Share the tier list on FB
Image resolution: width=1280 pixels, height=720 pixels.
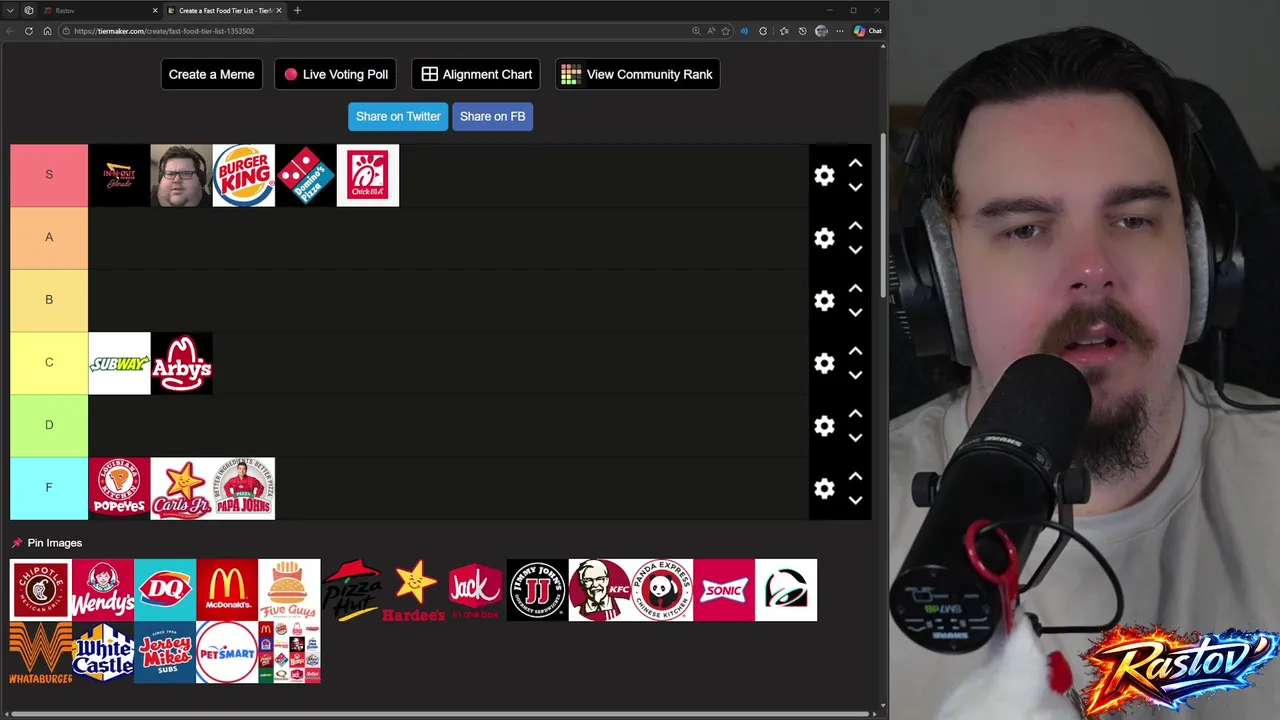[492, 116]
